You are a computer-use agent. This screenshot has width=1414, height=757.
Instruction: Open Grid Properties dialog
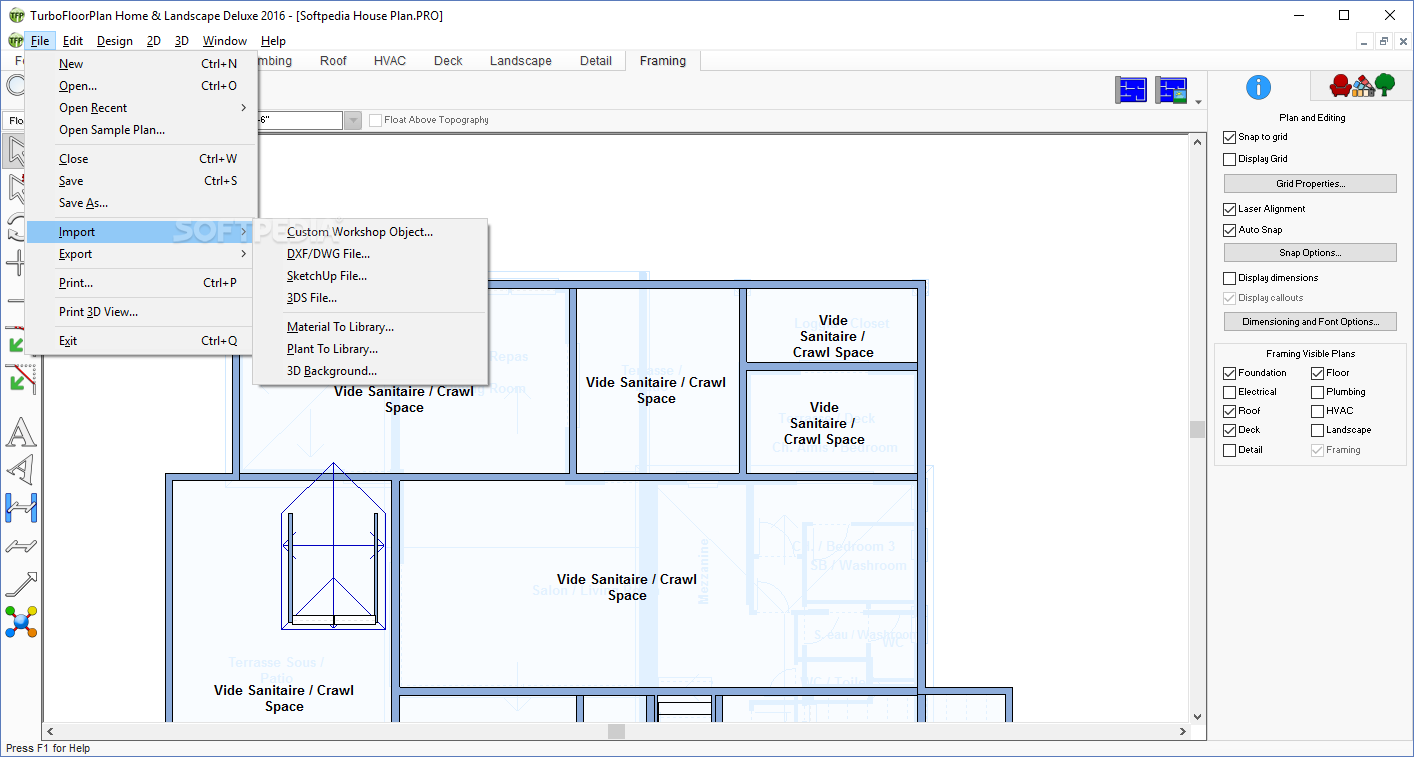(1310, 184)
